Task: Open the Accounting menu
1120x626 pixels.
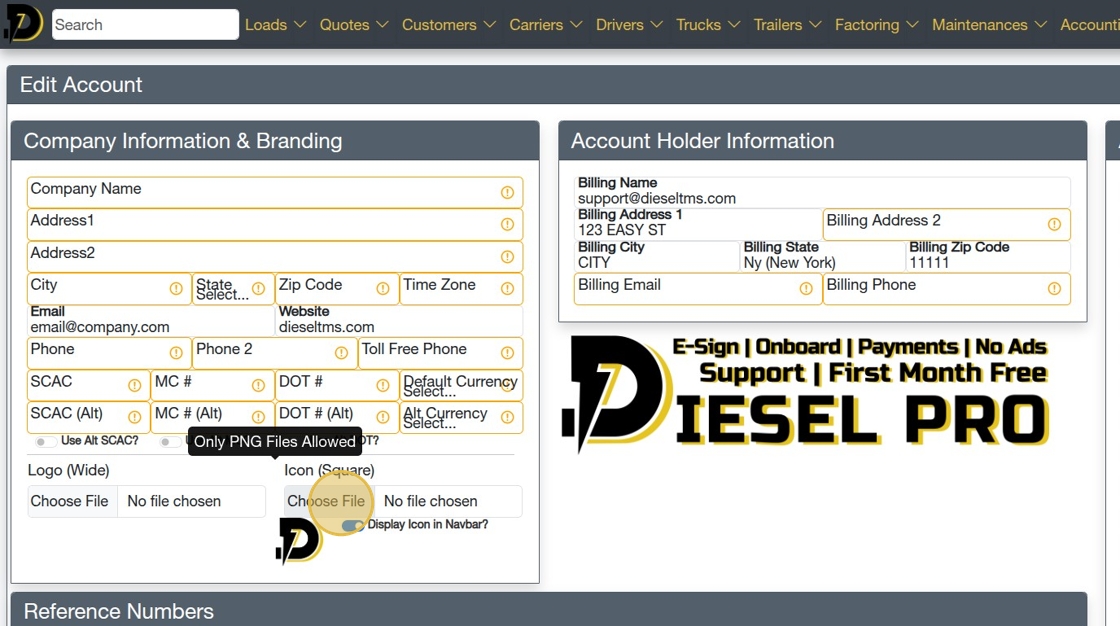Action: coord(1090,24)
